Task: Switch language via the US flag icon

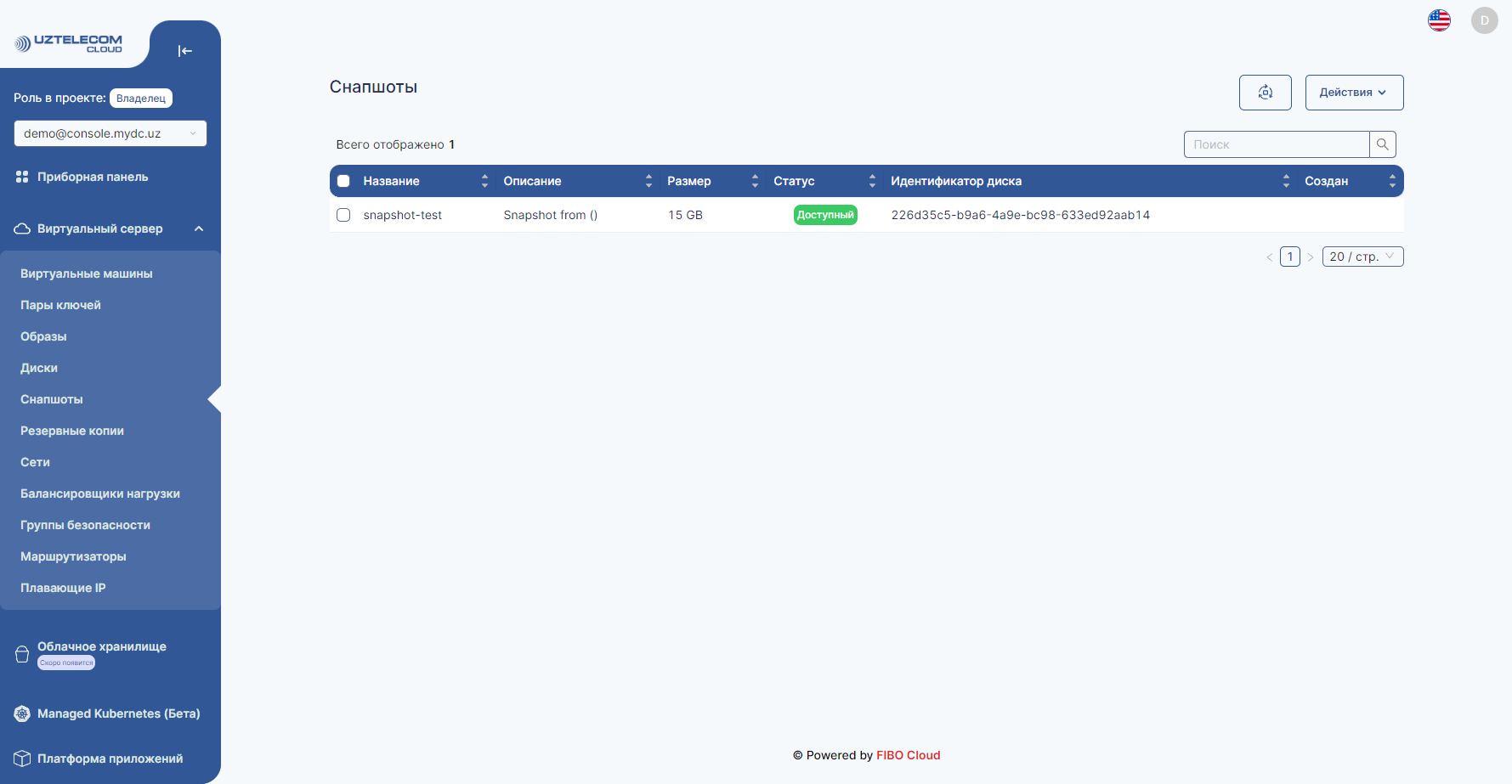Action: click(1439, 20)
